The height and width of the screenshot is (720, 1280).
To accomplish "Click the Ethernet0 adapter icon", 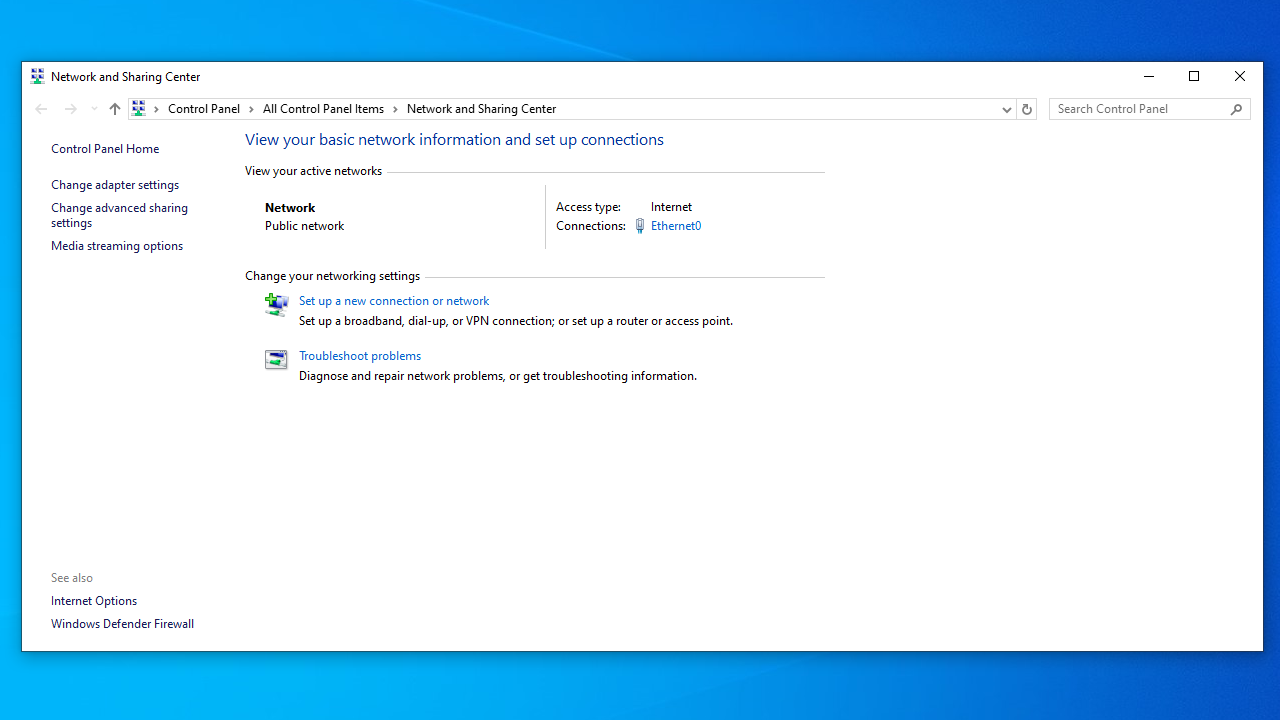I will (x=640, y=226).
